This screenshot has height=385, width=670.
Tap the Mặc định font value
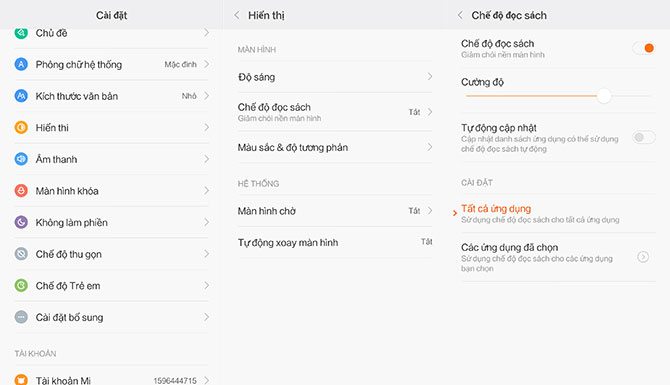[x=180, y=65]
